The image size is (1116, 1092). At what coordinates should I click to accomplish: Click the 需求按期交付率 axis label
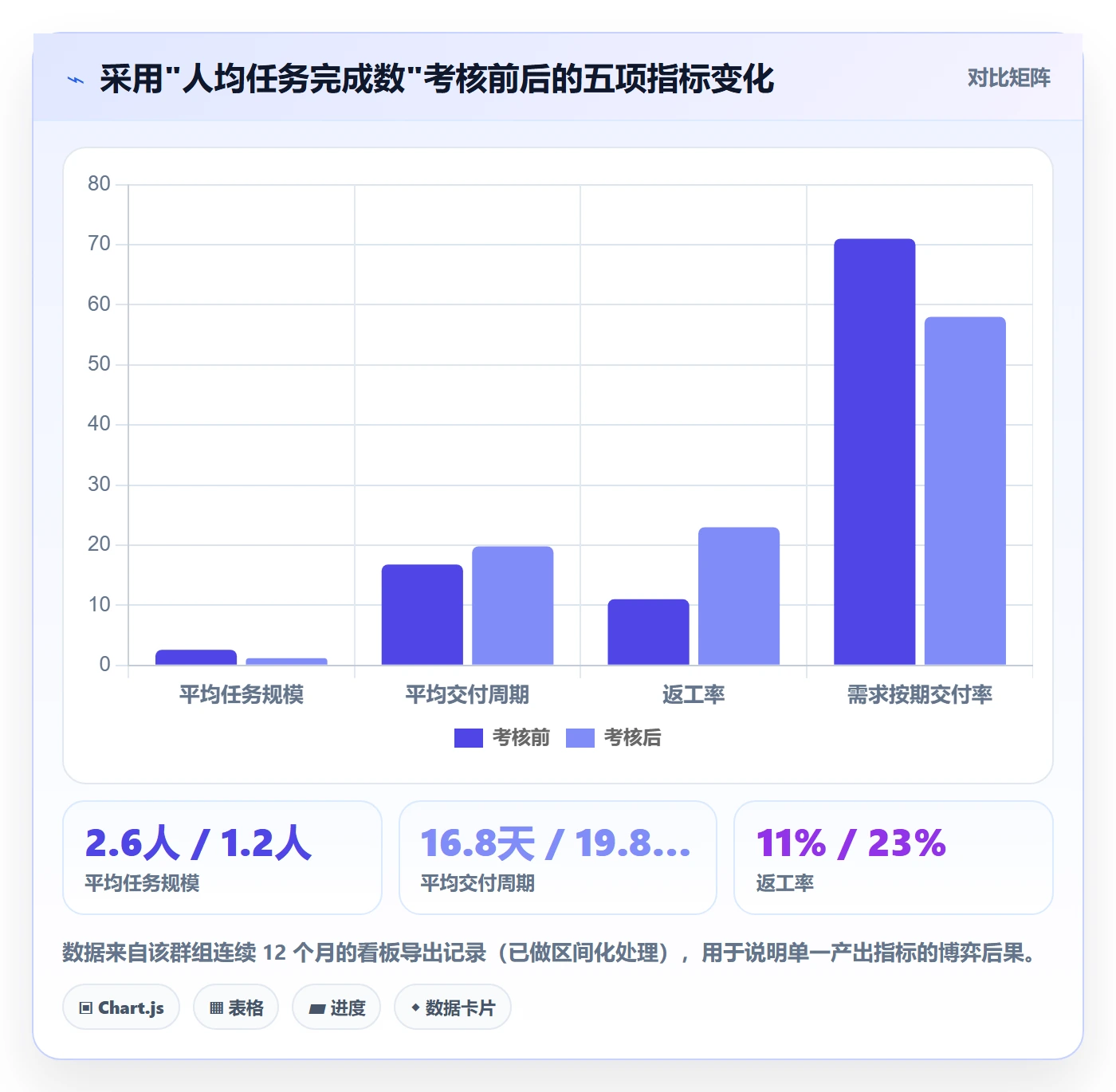[x=920, y=695]
